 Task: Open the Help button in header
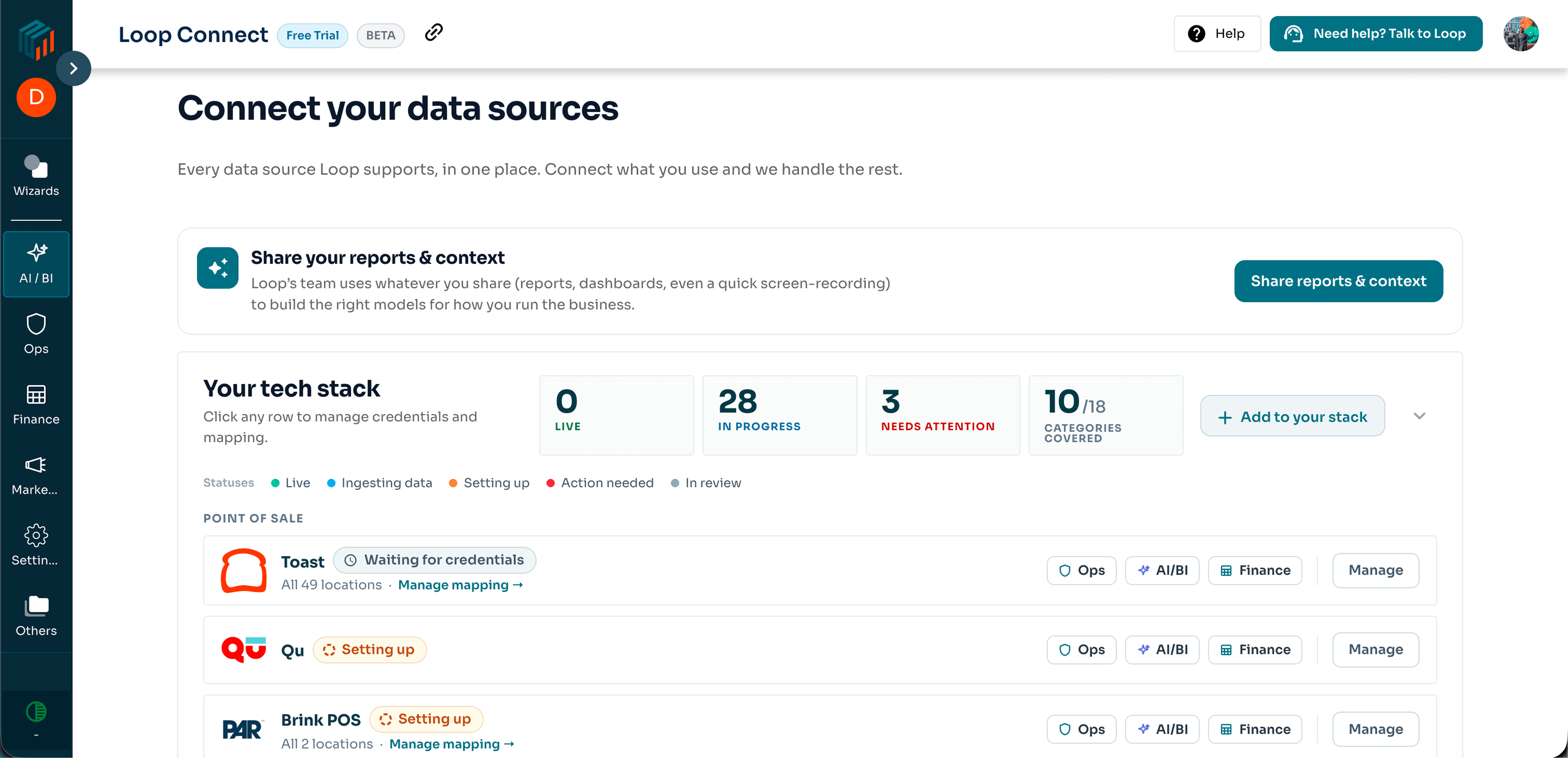(1217, 33)
